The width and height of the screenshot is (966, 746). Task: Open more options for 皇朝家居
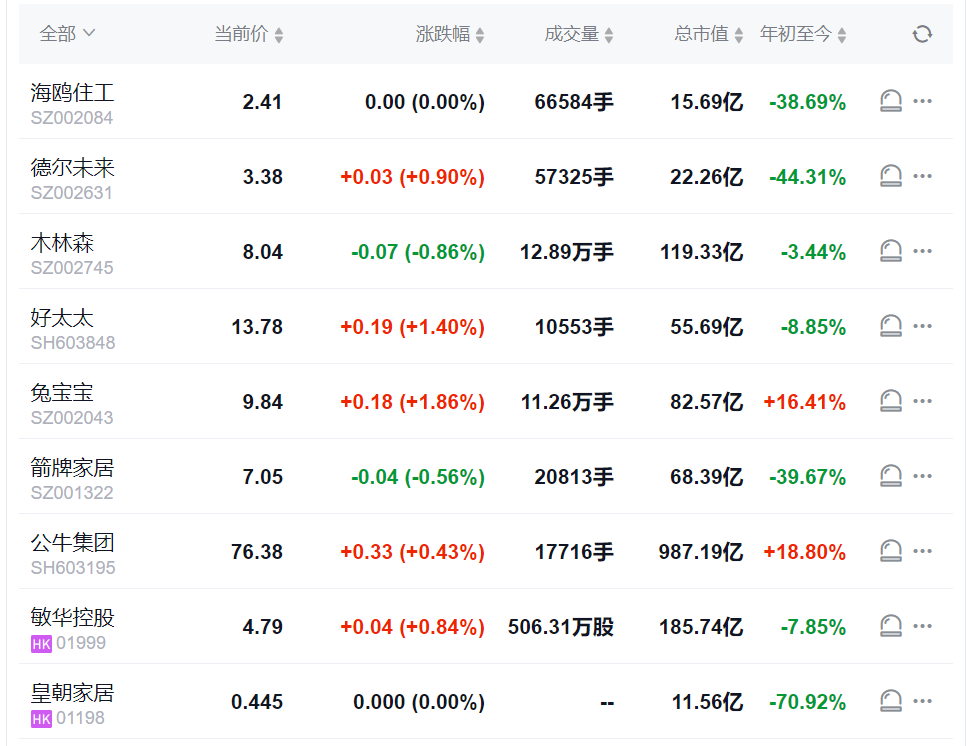922,701
